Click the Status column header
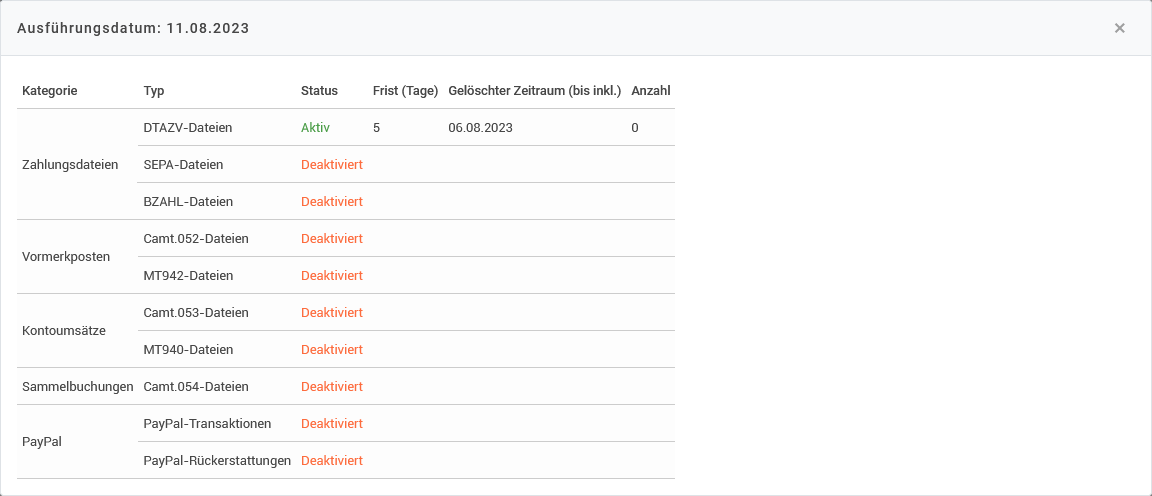This screenshot has width=1152, height=496. click(x=319, y=91)
